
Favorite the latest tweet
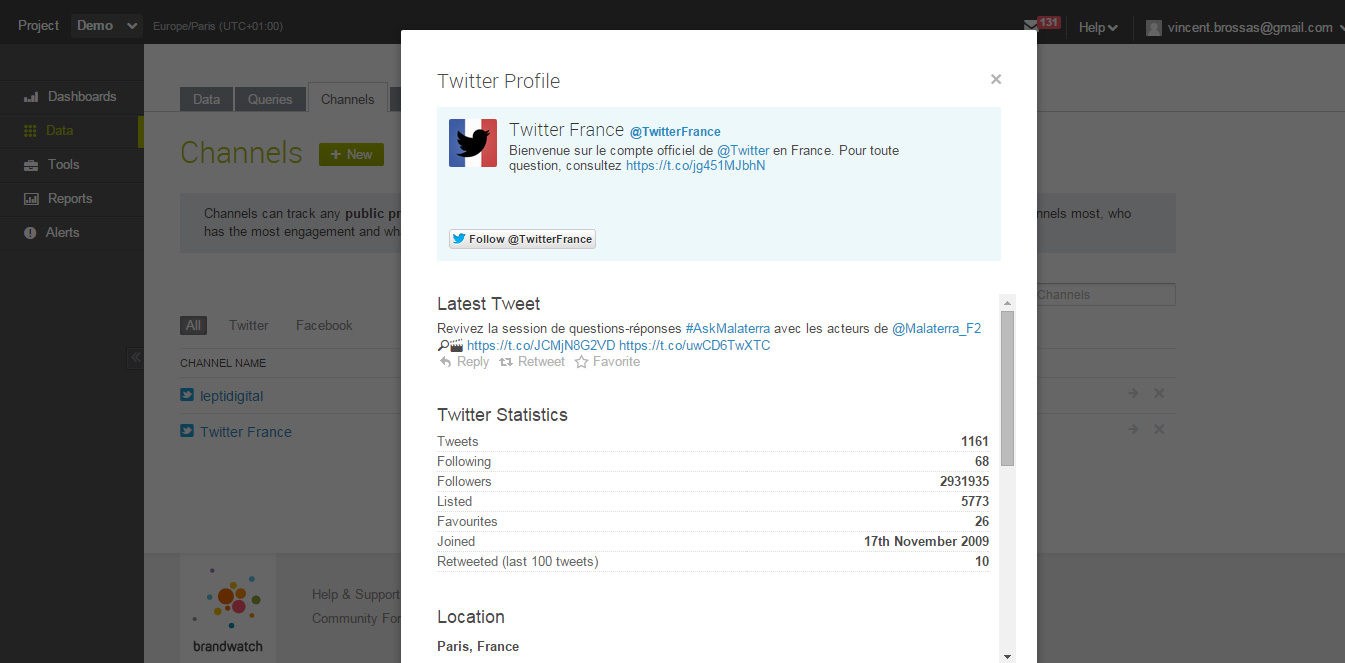coord(607,362)
